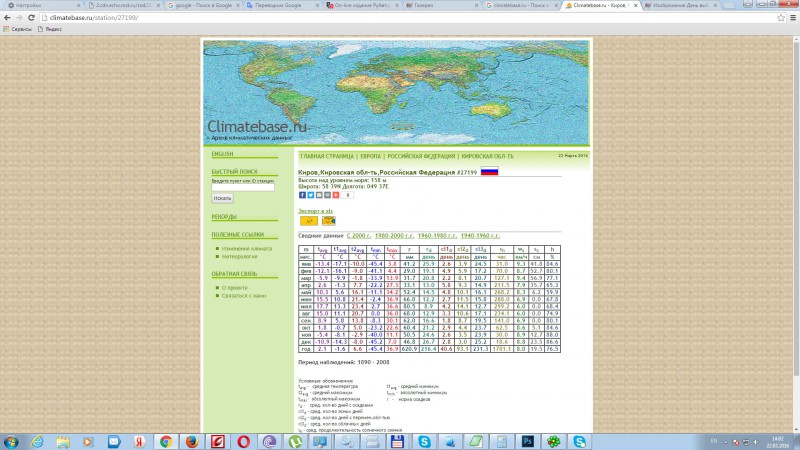Click the Экспорт в xls link
Screen dimensions: 800x450
pos(315,211)
